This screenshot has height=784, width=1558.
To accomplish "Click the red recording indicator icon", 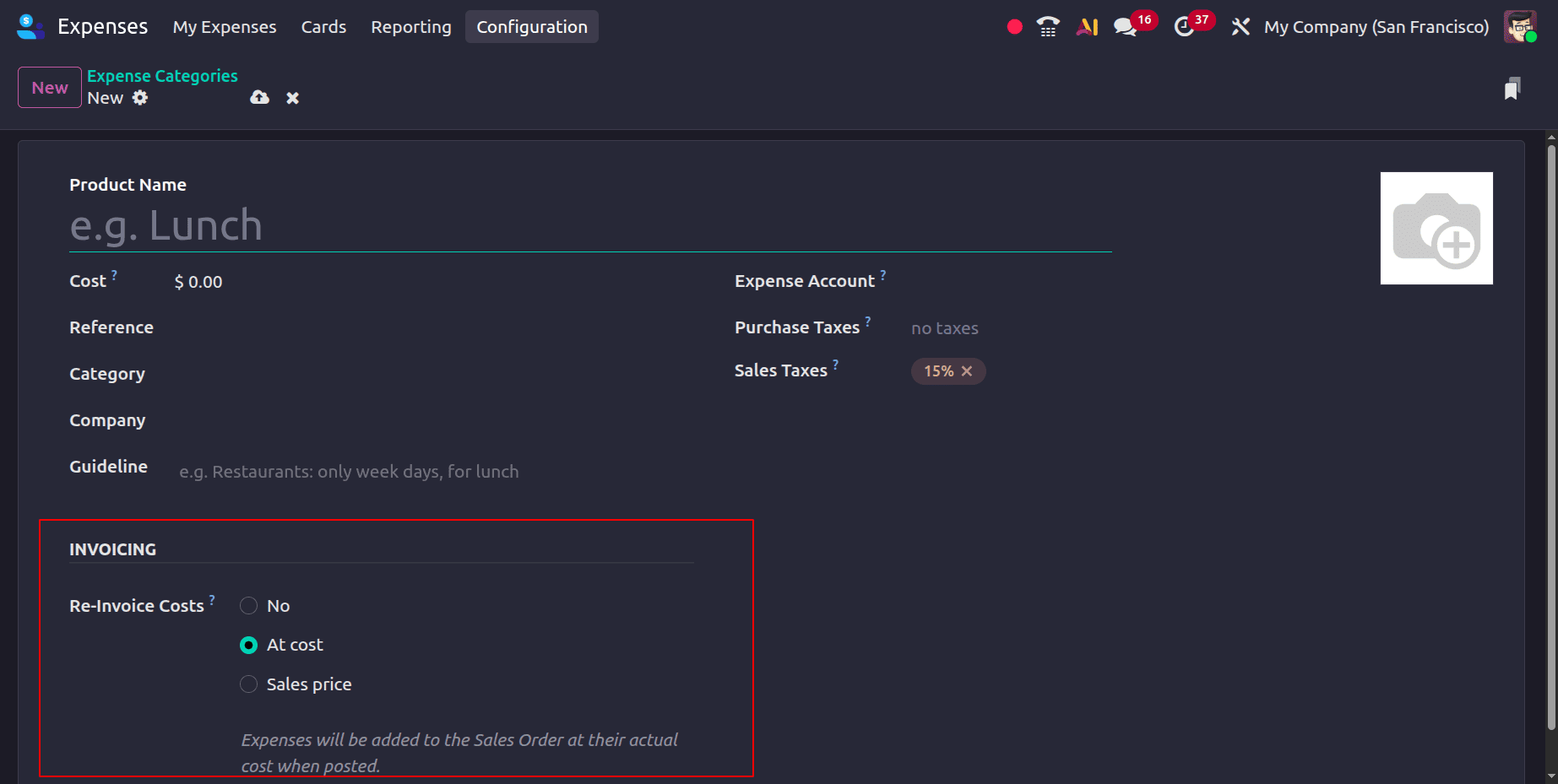I will [1015, 27].
